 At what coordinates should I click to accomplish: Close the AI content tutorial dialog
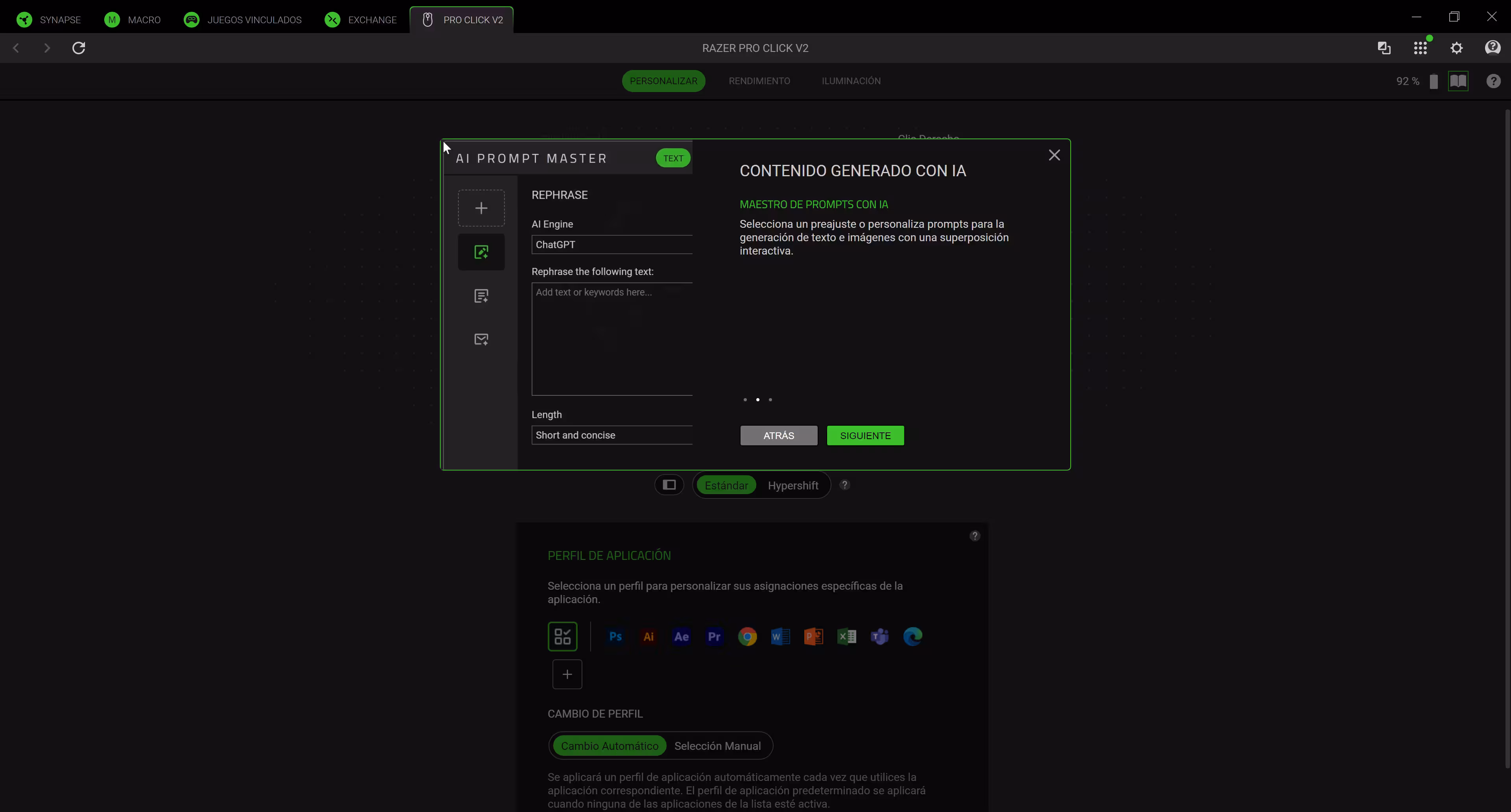pyautogui.click(x=1054, y=155)
